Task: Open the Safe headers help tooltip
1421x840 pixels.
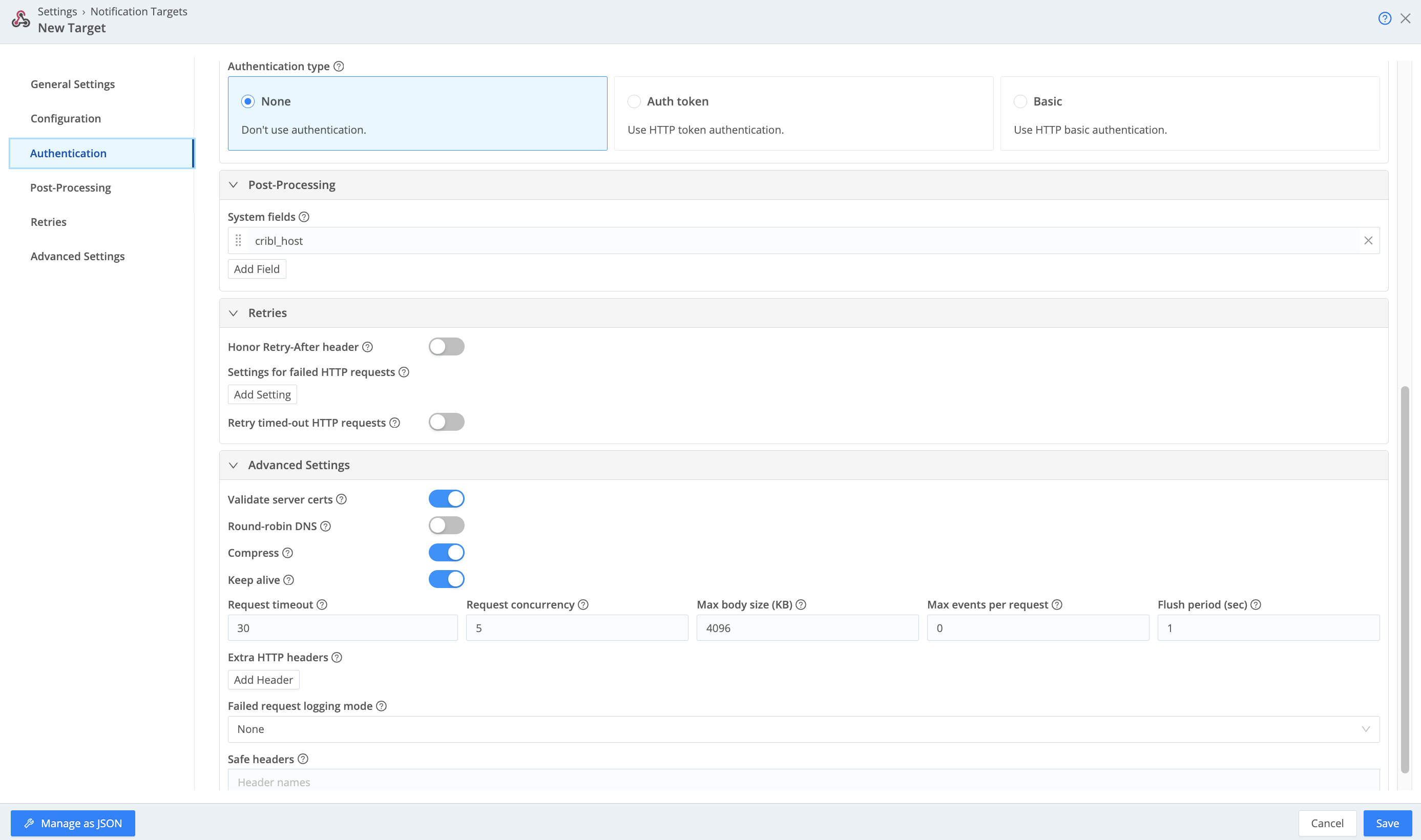Action: click(x=303, y=759)
